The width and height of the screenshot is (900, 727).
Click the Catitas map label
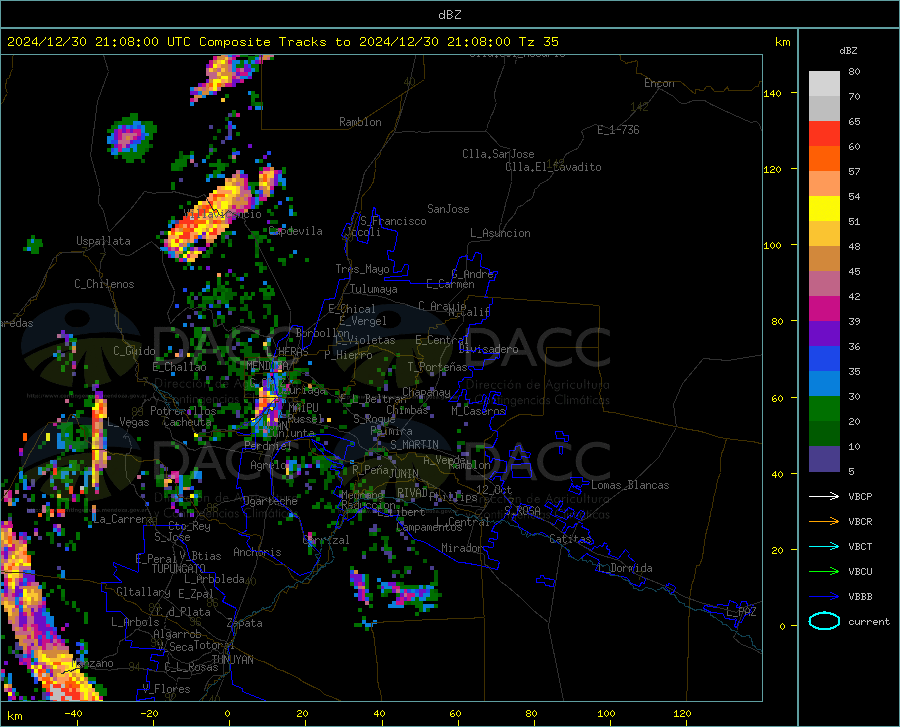tap(570, 539)
